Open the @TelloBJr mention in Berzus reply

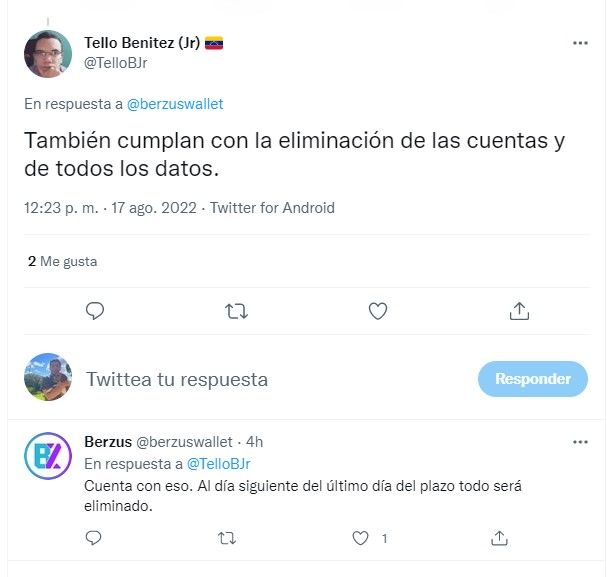pyautogui.click(x=219, y=464)
